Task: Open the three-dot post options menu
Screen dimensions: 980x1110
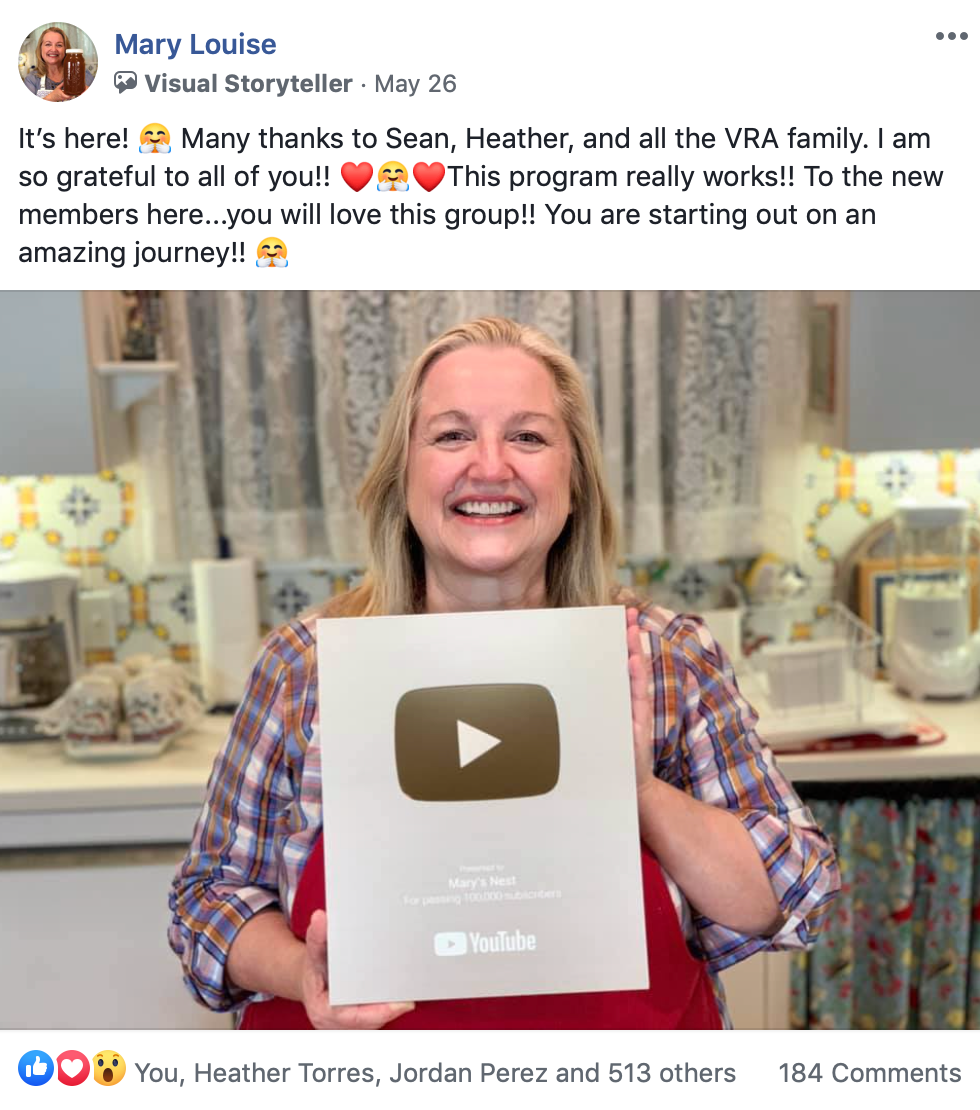Action: [x=951, y=36]
